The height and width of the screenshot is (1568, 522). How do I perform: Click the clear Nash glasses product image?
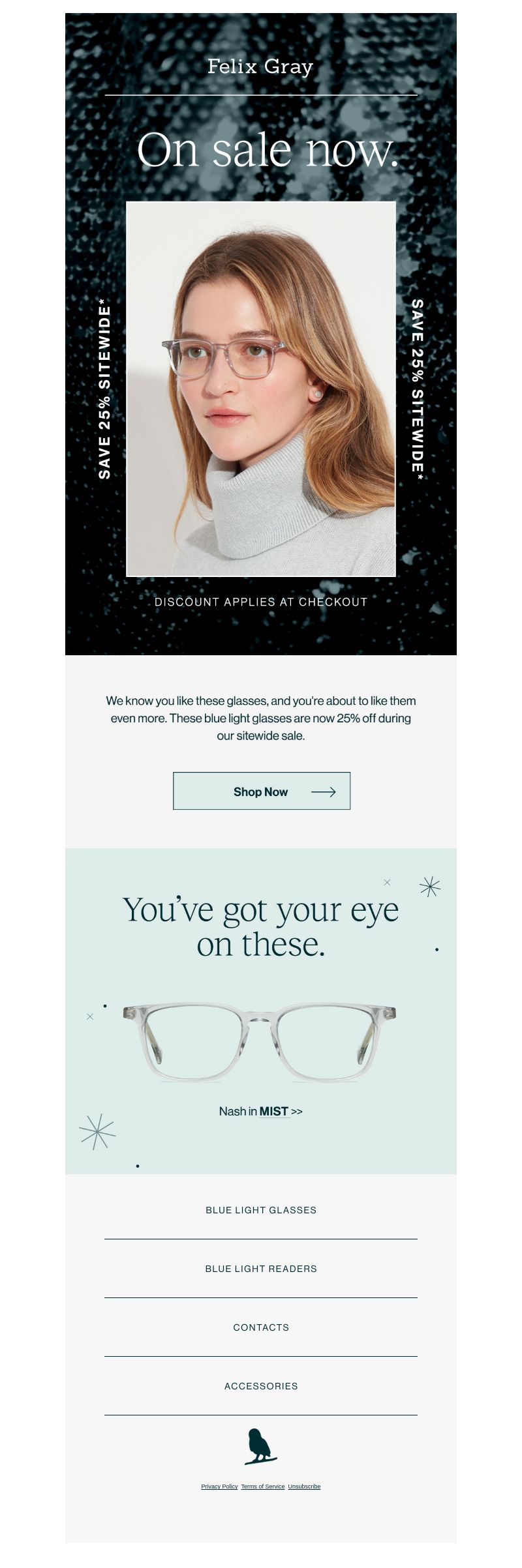259,1043
